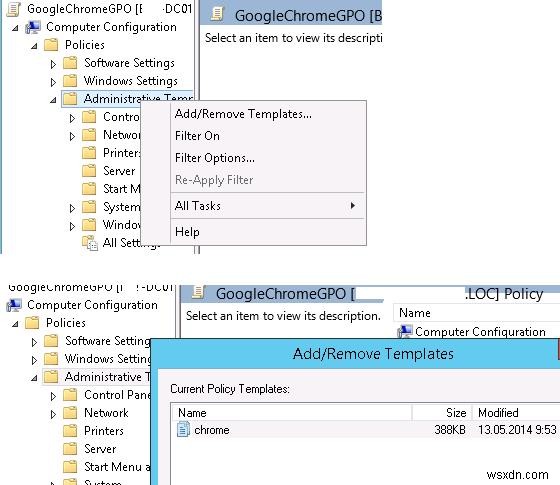Expand Network node beside Templates dialog

(x=53, y=414)
